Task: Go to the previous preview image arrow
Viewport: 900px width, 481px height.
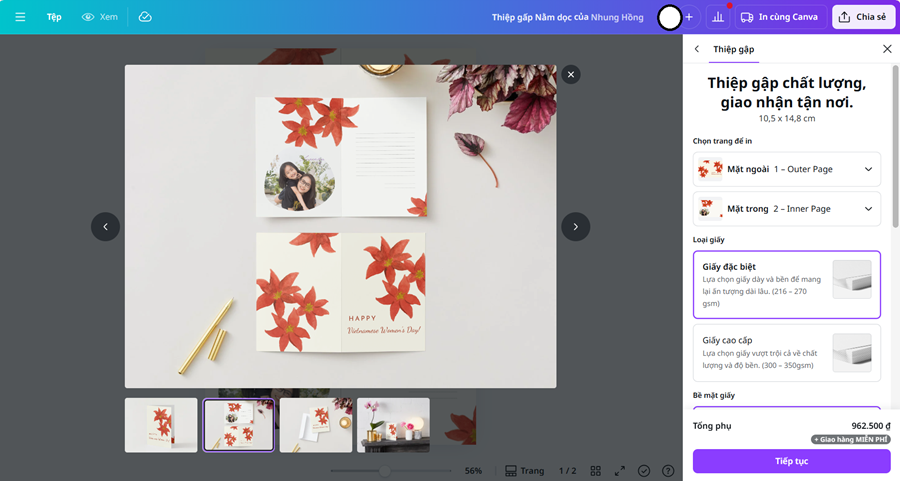Action: pyautogui.click(x=105, y=227)
